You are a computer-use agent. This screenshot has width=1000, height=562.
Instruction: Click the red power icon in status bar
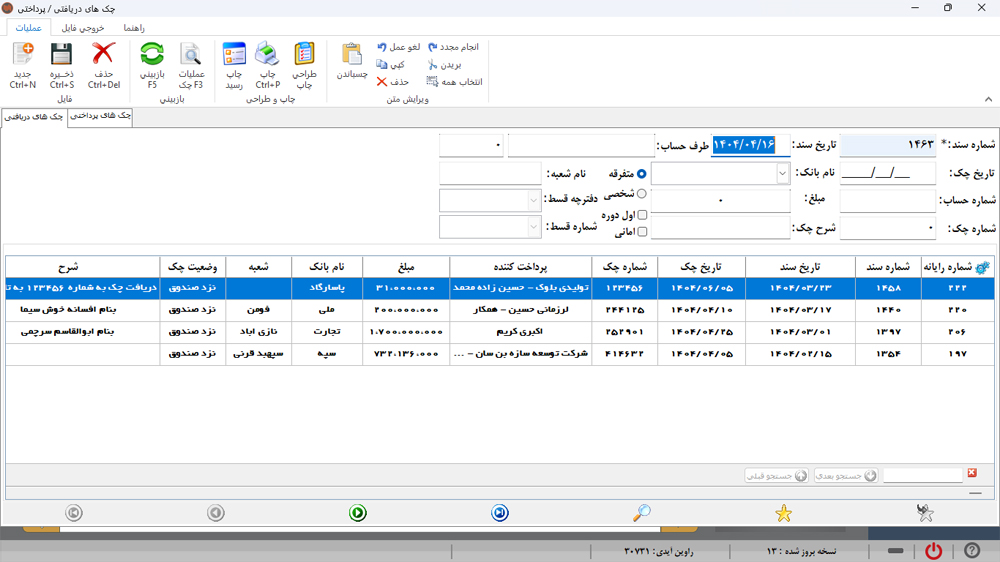coord(933,551)
